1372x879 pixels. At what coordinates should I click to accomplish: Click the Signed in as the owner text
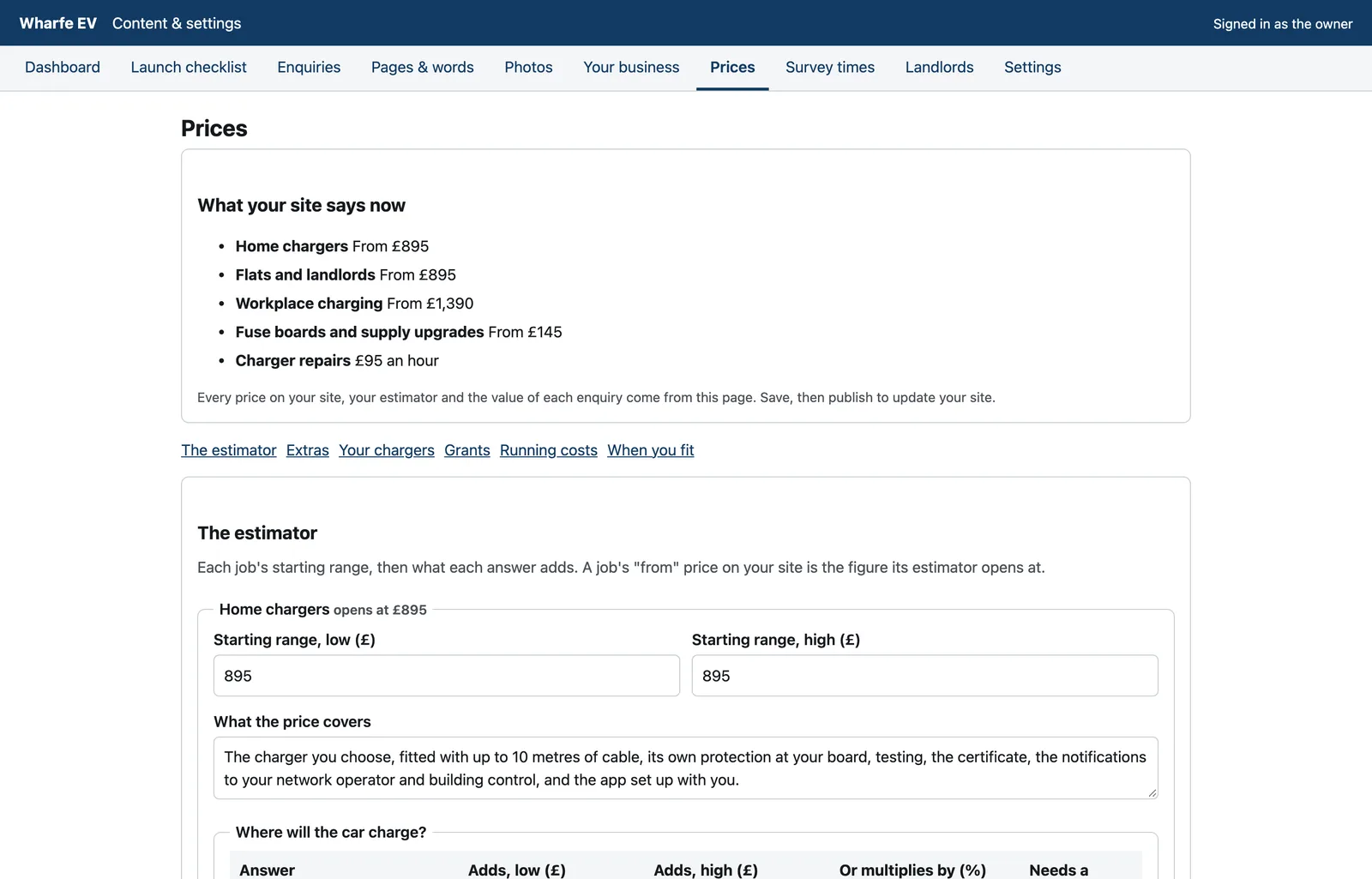click(1283, 24)
